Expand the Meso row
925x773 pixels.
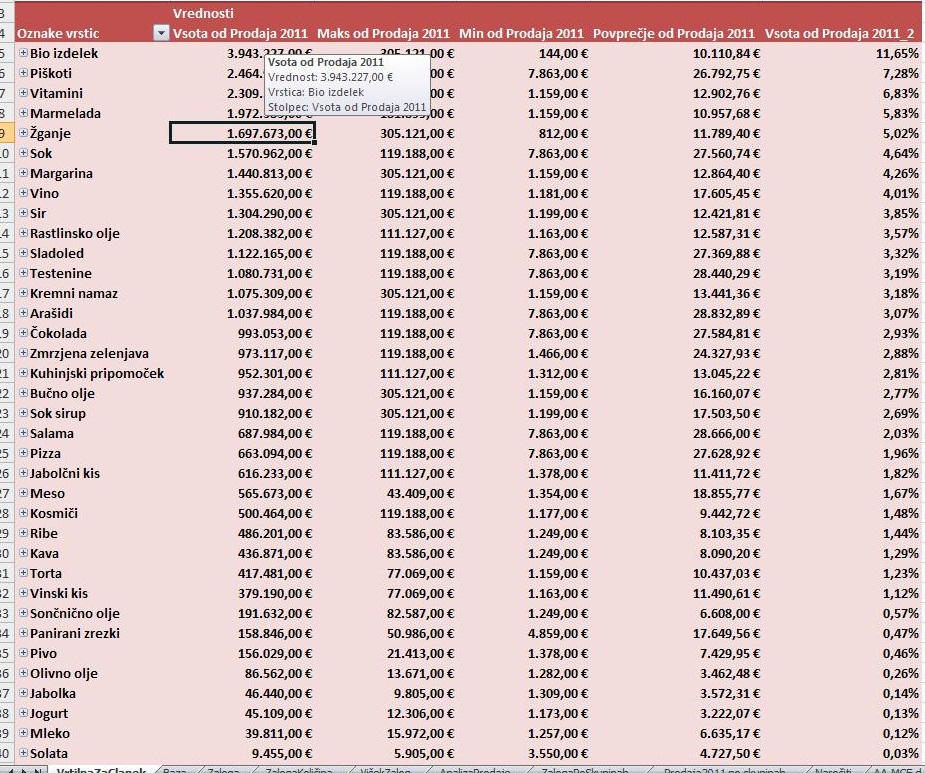pos(23,493)
